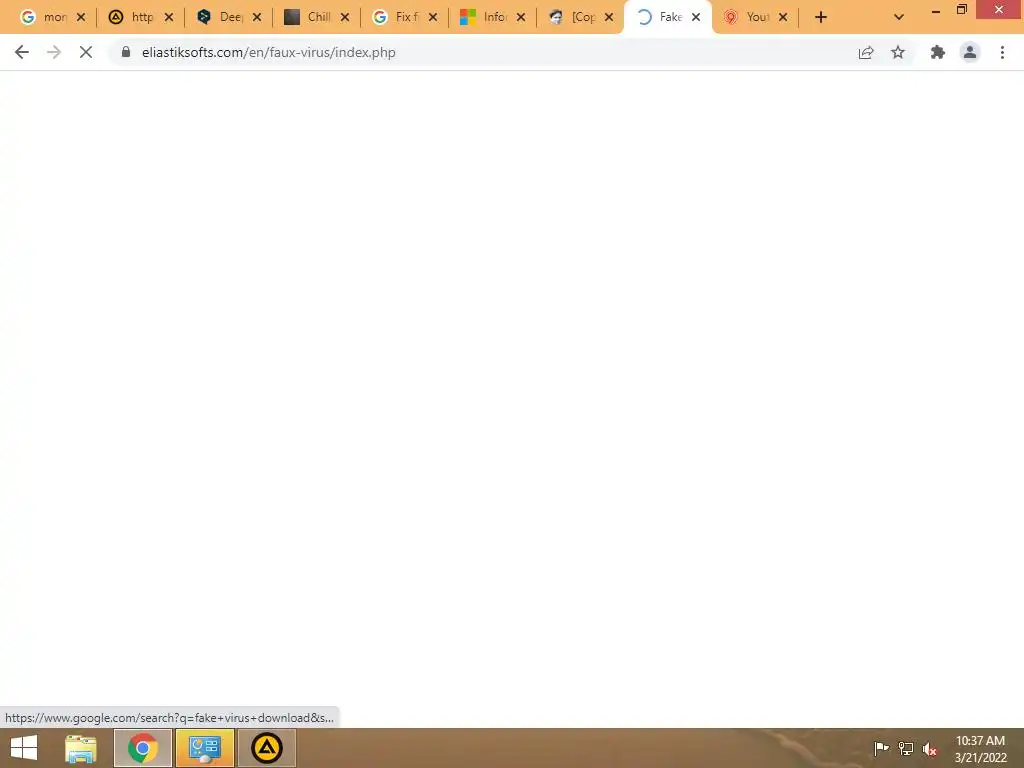The width and height of the screenshot is (1024, 768).
Task: Stop loading the page
Action: click(86, 52)
